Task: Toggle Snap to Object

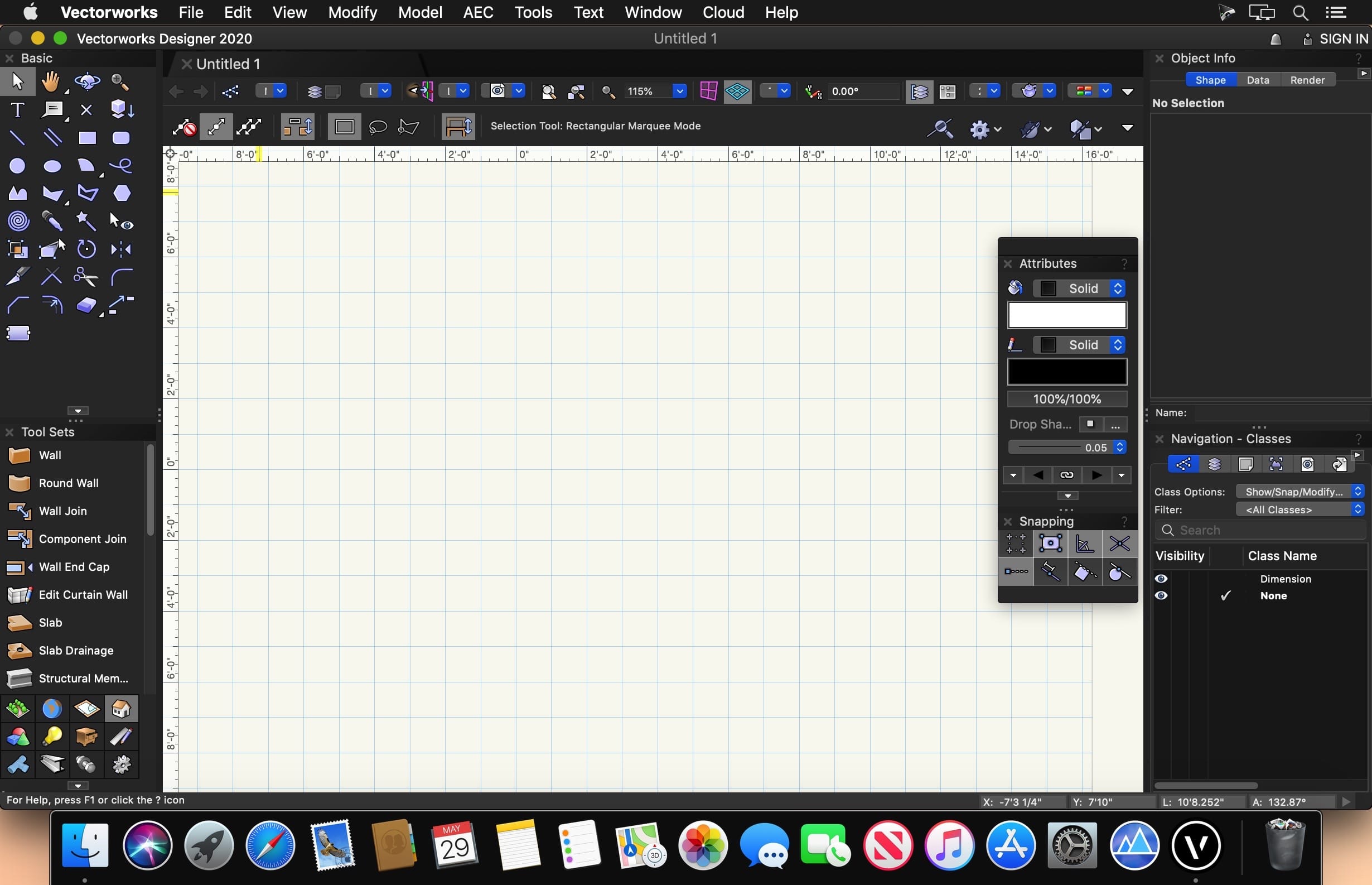Action: [1050, 543]
